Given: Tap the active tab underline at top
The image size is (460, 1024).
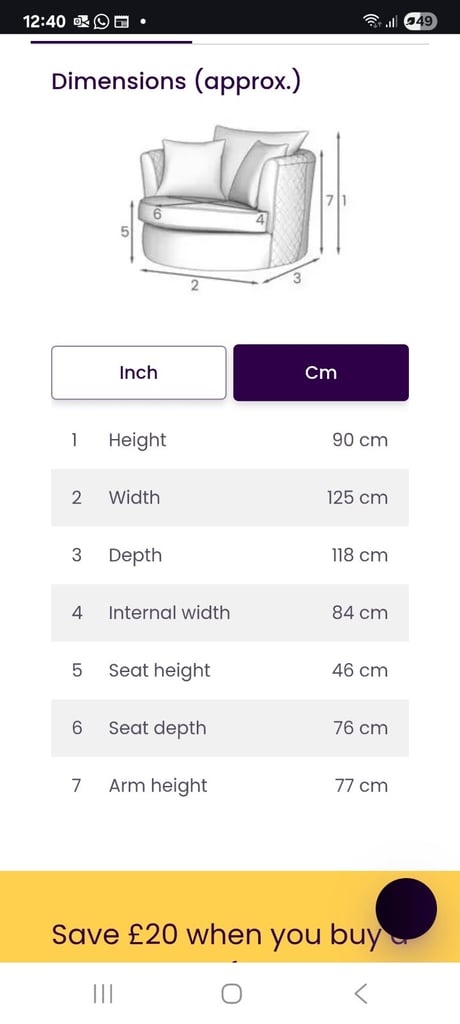Looking at the screenshot, I should (x=111, y=42).
